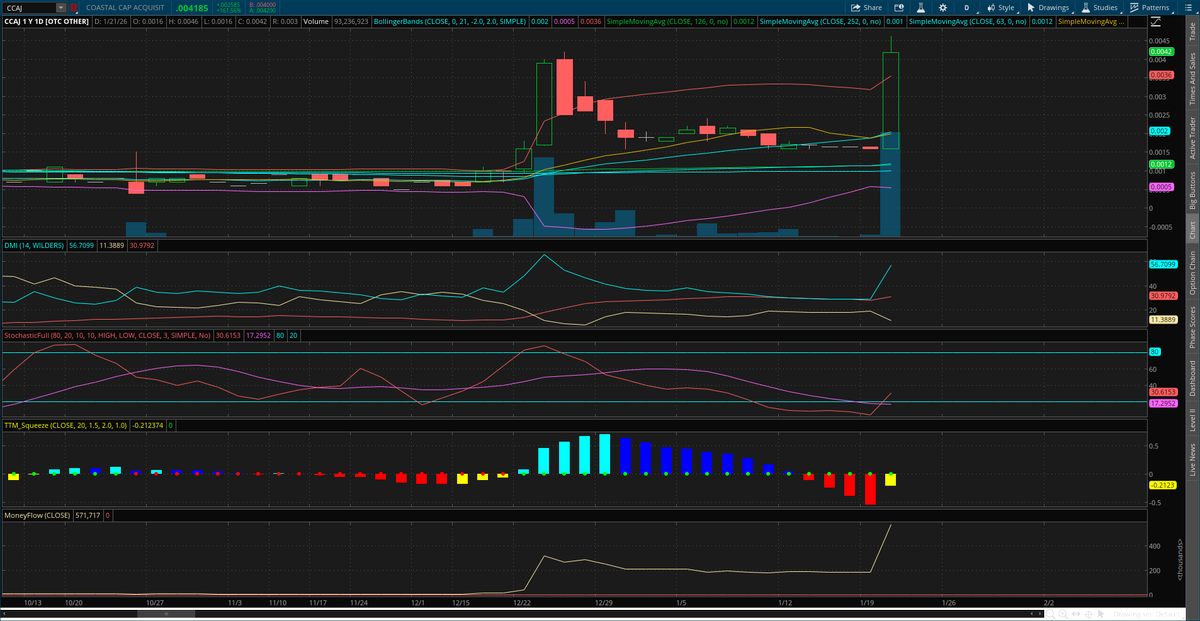Click the chart scale toggle icon under the list icon

(x=1156, y=21)
